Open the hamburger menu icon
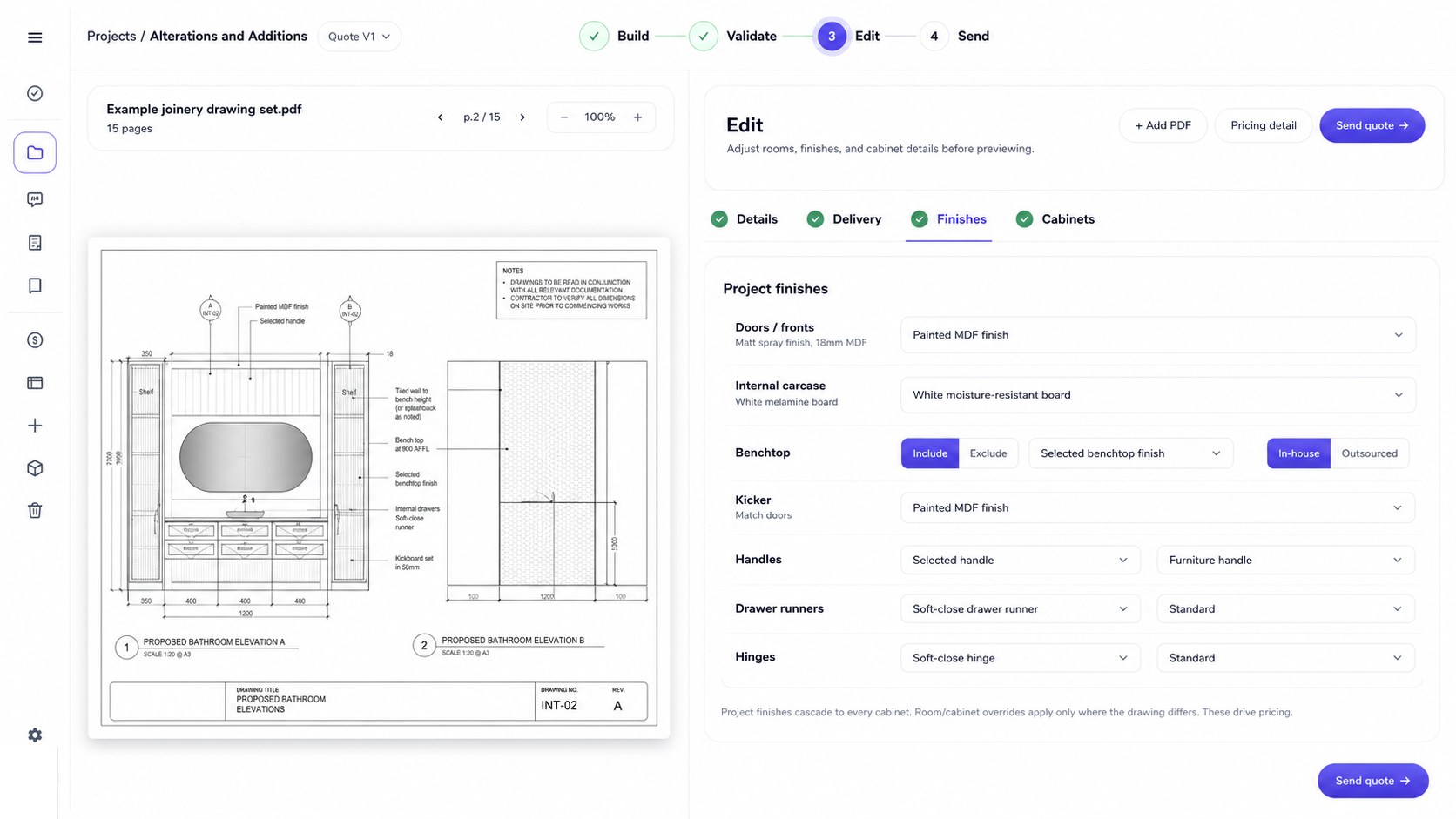This screenshot has height=819, width=1456. (35, 37)
